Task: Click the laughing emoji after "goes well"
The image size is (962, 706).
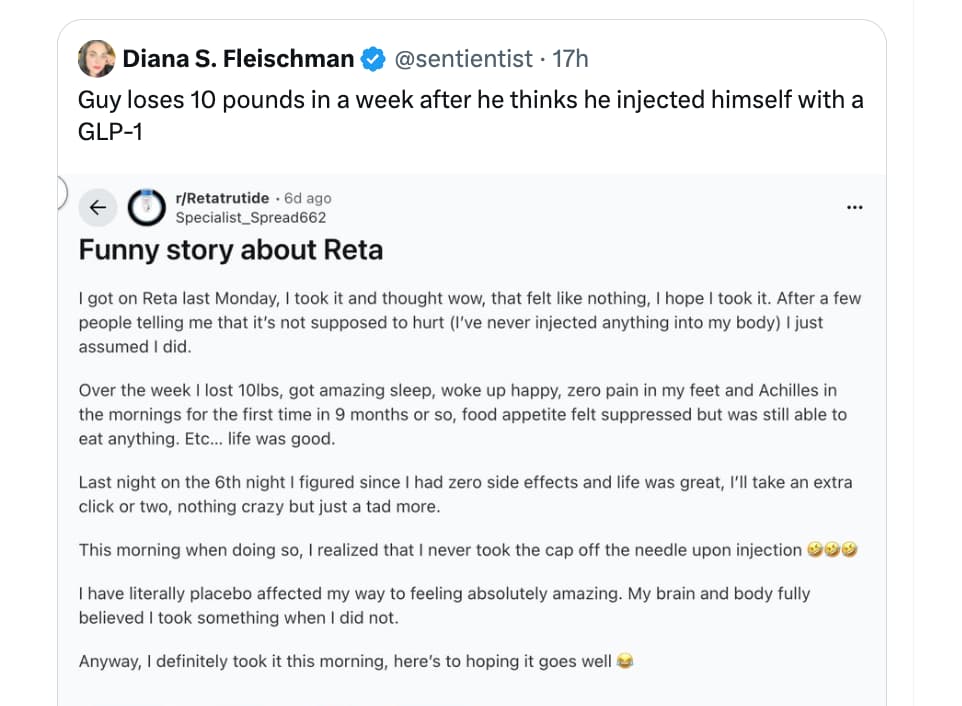Action: pyautogui.click(x=626, y=661)
